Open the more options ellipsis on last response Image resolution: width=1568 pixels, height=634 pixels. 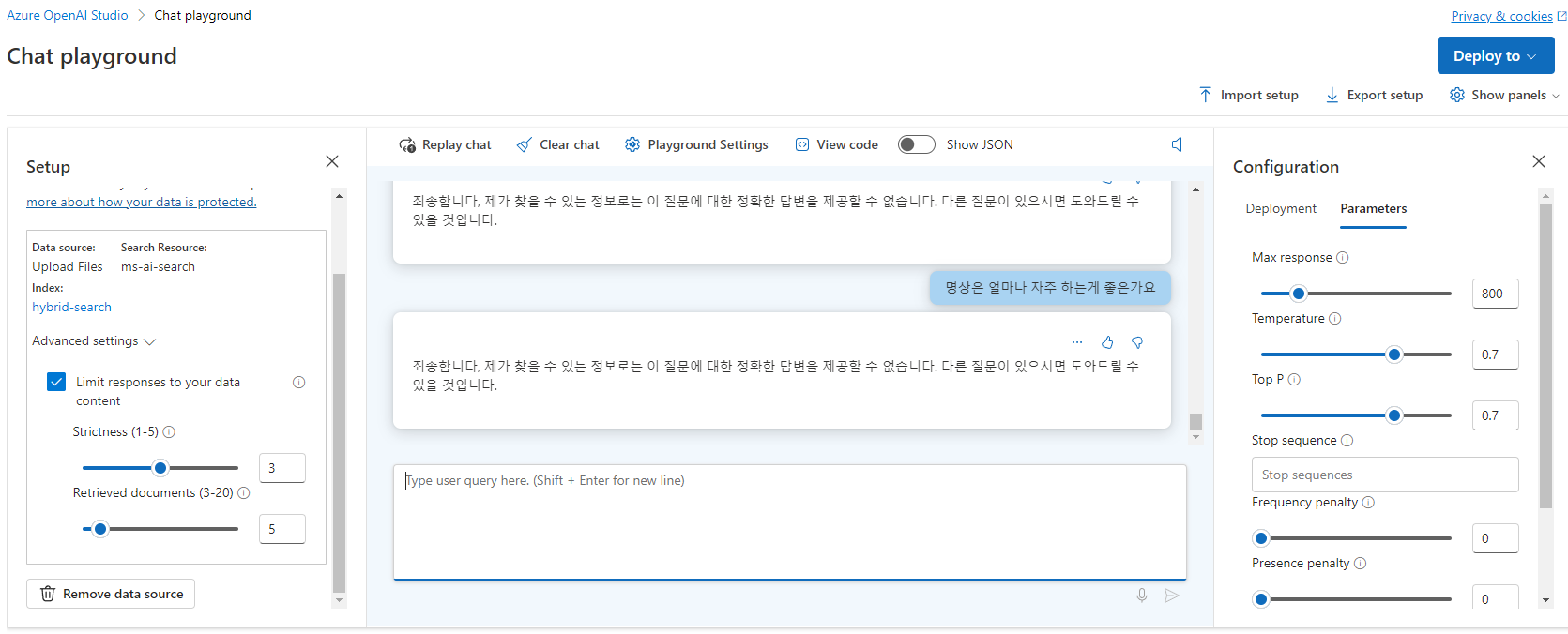pyautogui.click(x=1077, y=342)
